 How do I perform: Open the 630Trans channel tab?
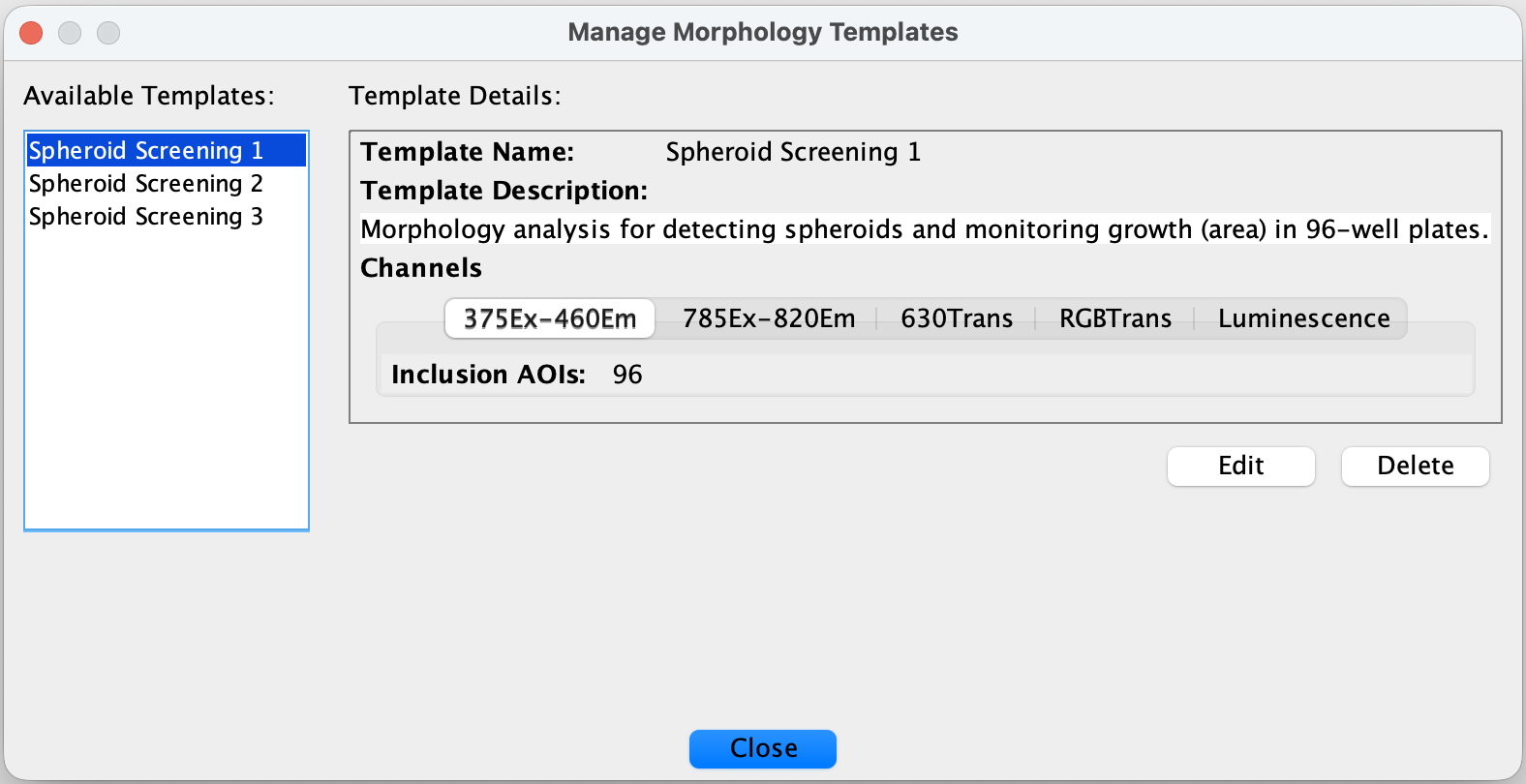click(957, 318)
